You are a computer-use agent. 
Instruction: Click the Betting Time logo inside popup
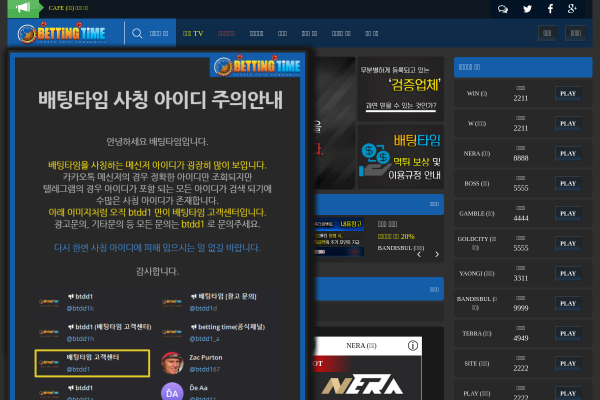coord(257,66)
